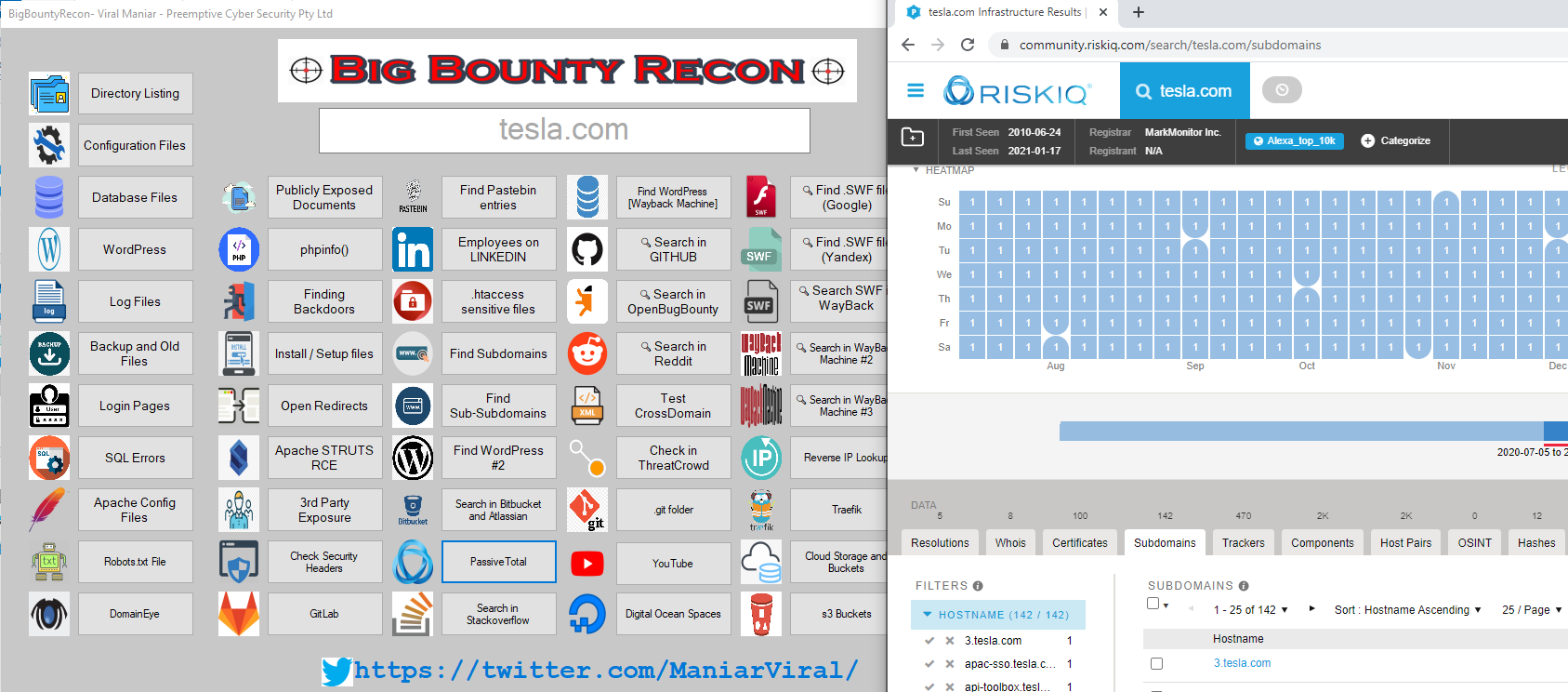
Task: Click the Stack Overflow icon
Action: 413,614
